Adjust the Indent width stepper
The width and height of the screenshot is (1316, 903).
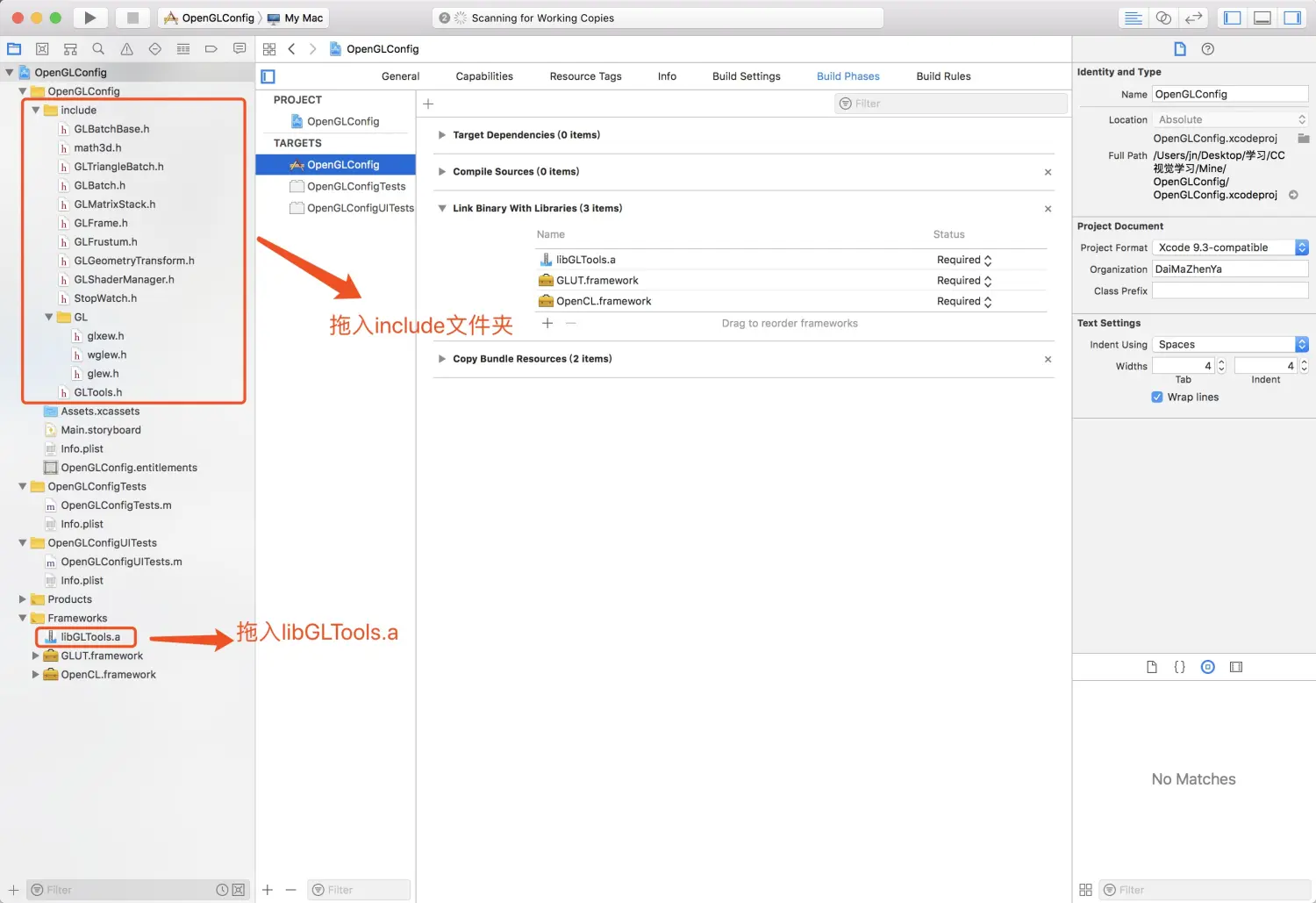[1304, 366]
